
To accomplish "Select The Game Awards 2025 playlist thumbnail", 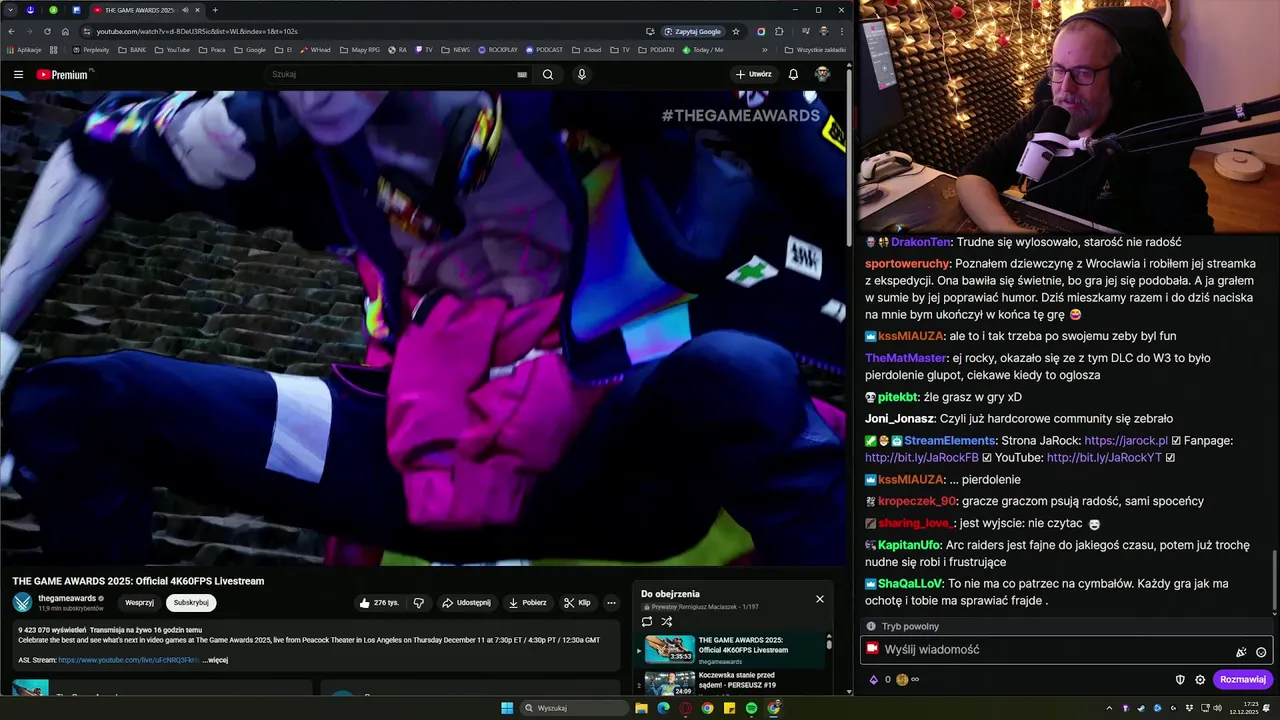I will click(x=670, y=649).
